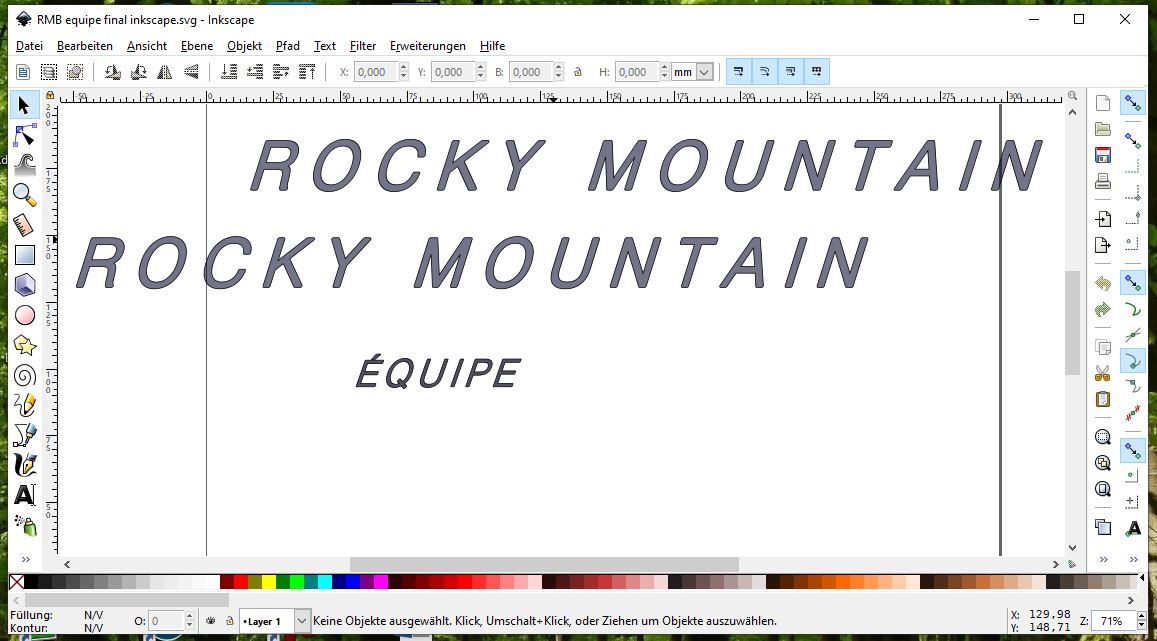Select the Node edit tool
1157x641 pixels.
coord(24,135)
